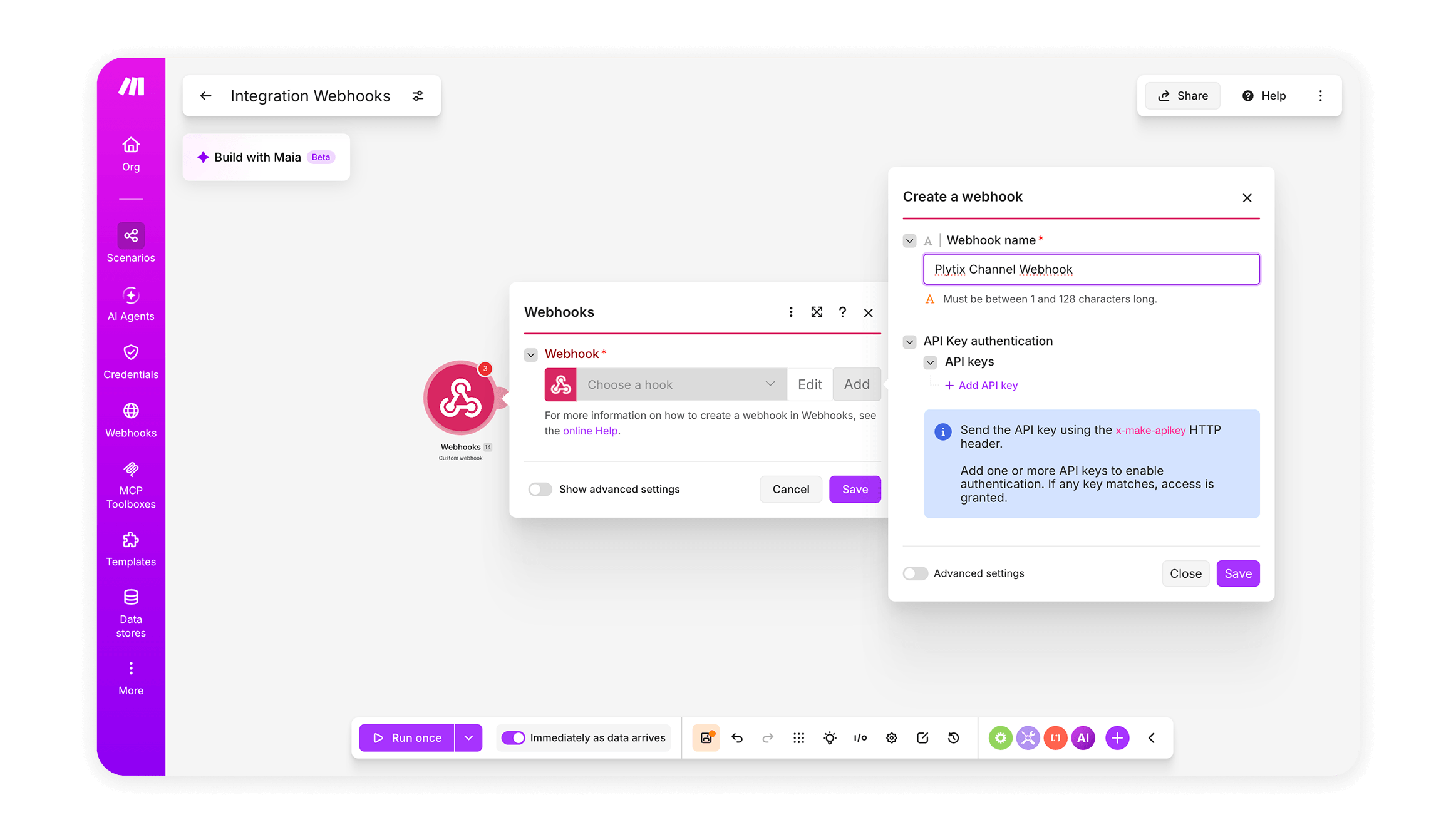Click Add next to hook selector
Viewport: 1456px width, 832px height.
(x=857, y=384)
